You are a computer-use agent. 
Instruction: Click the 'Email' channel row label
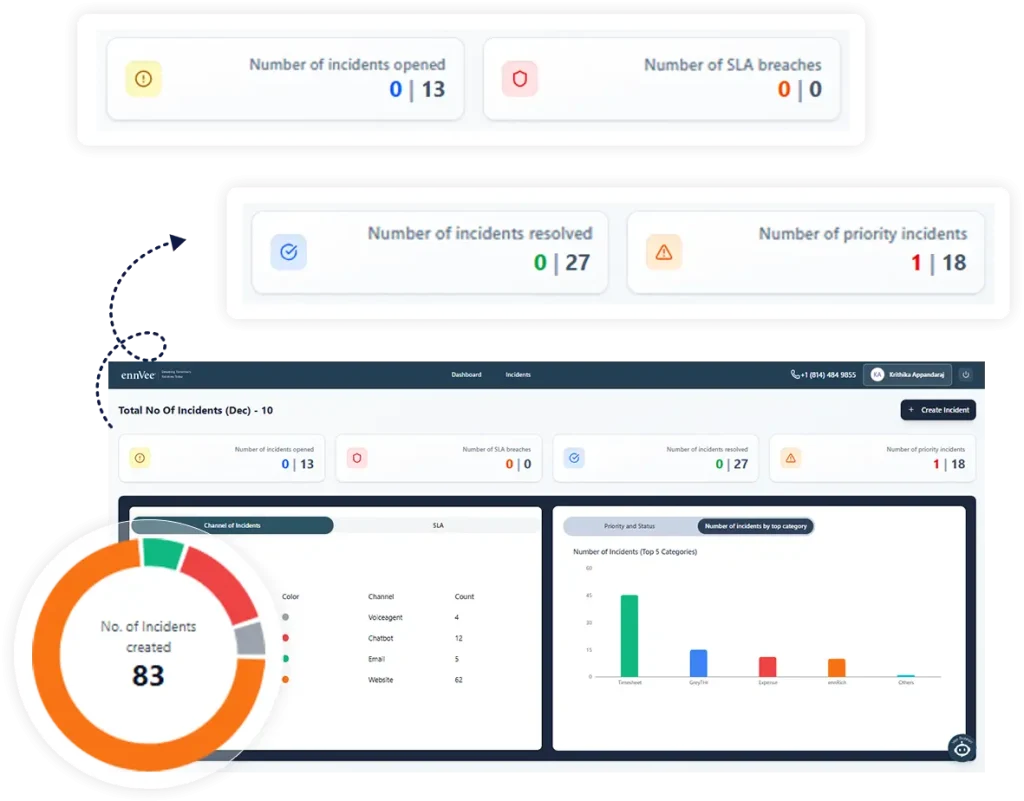[376, 659]
